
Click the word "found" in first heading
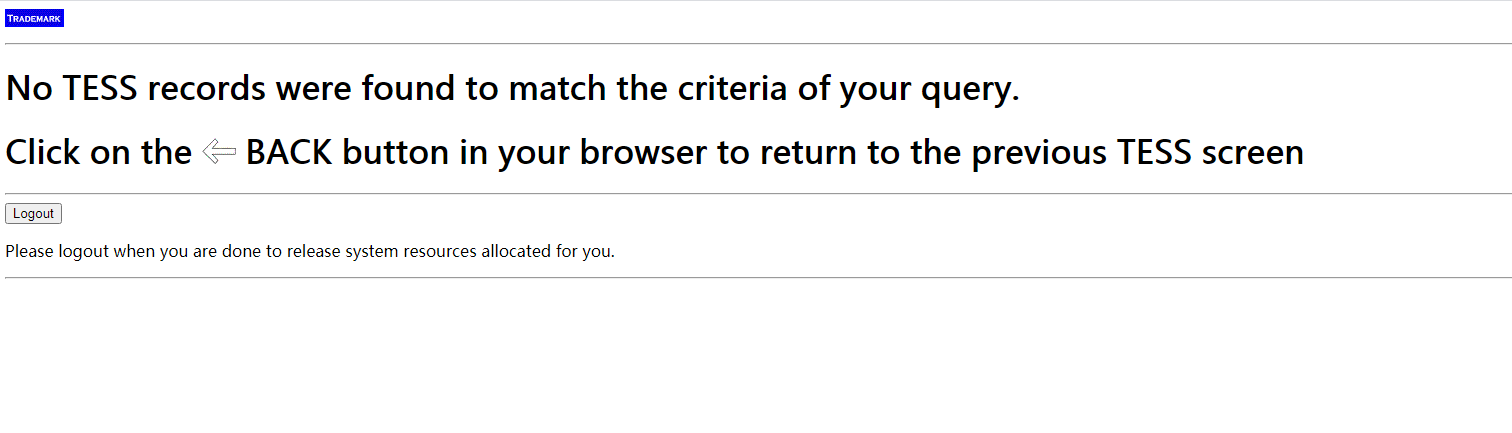408,89
